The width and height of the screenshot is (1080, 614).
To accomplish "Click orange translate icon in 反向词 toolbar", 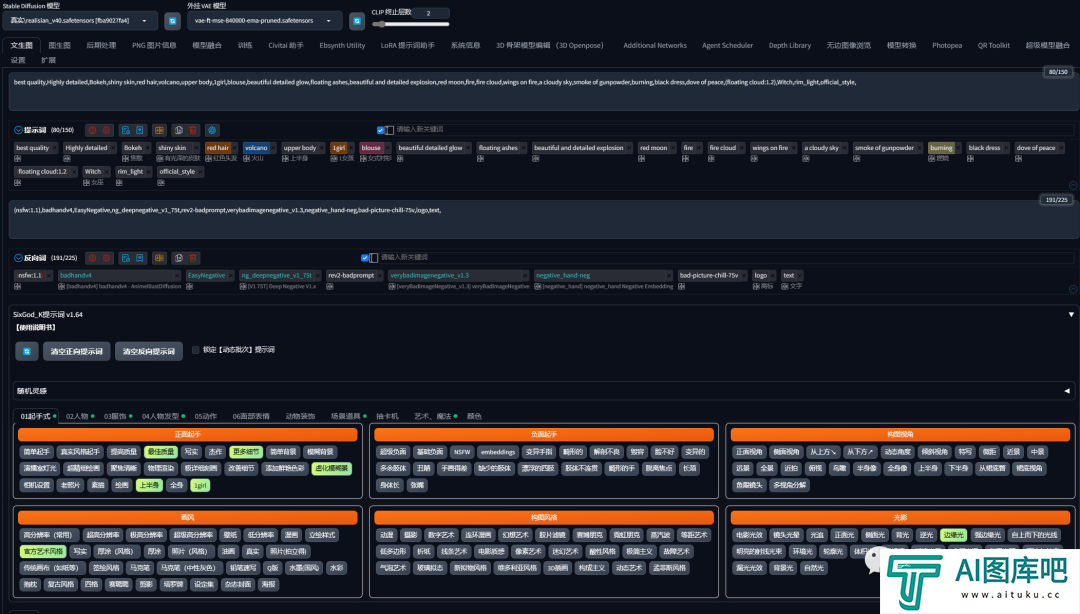I will pos(159,258).
